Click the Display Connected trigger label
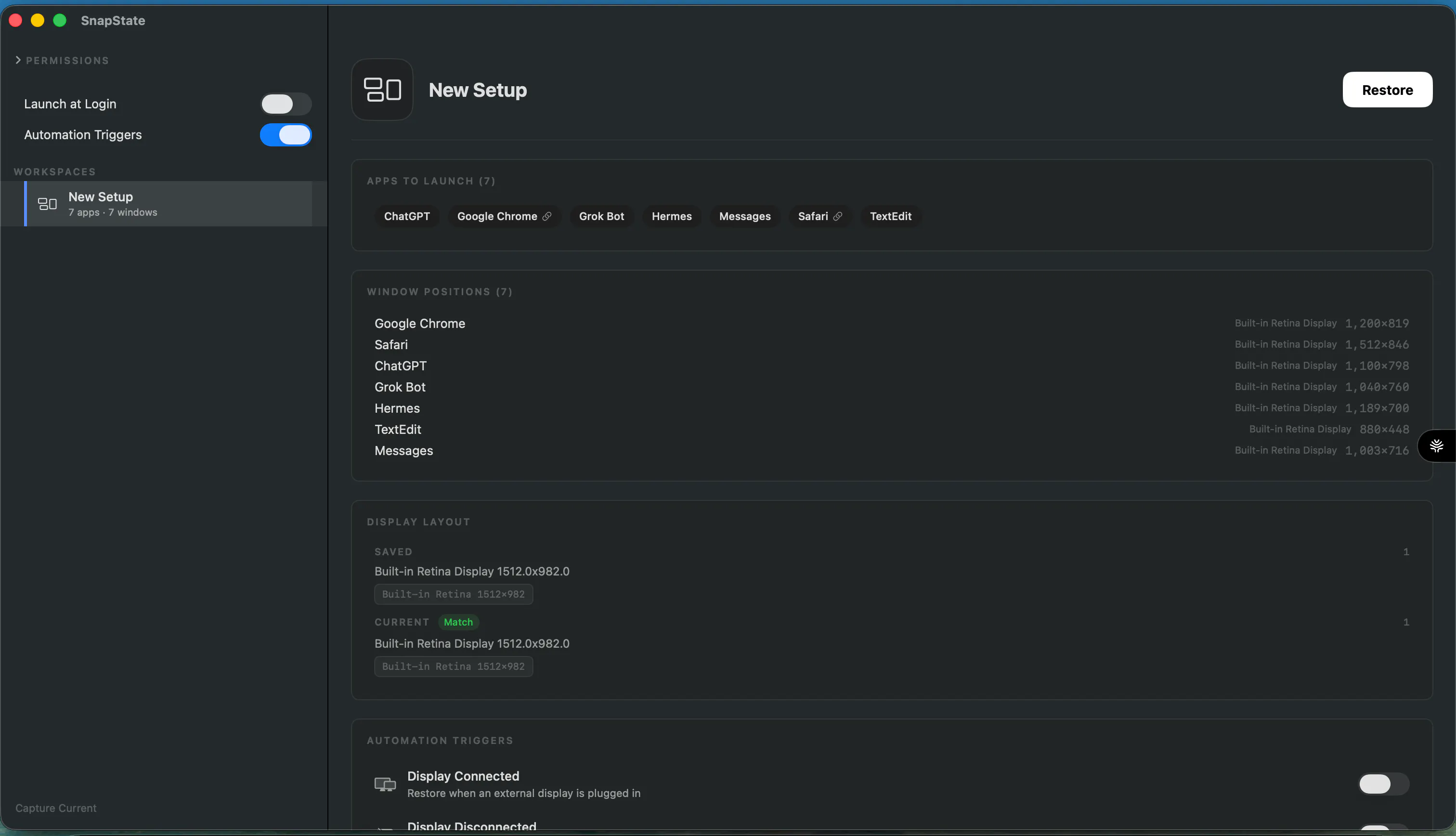 click(463, 776)
